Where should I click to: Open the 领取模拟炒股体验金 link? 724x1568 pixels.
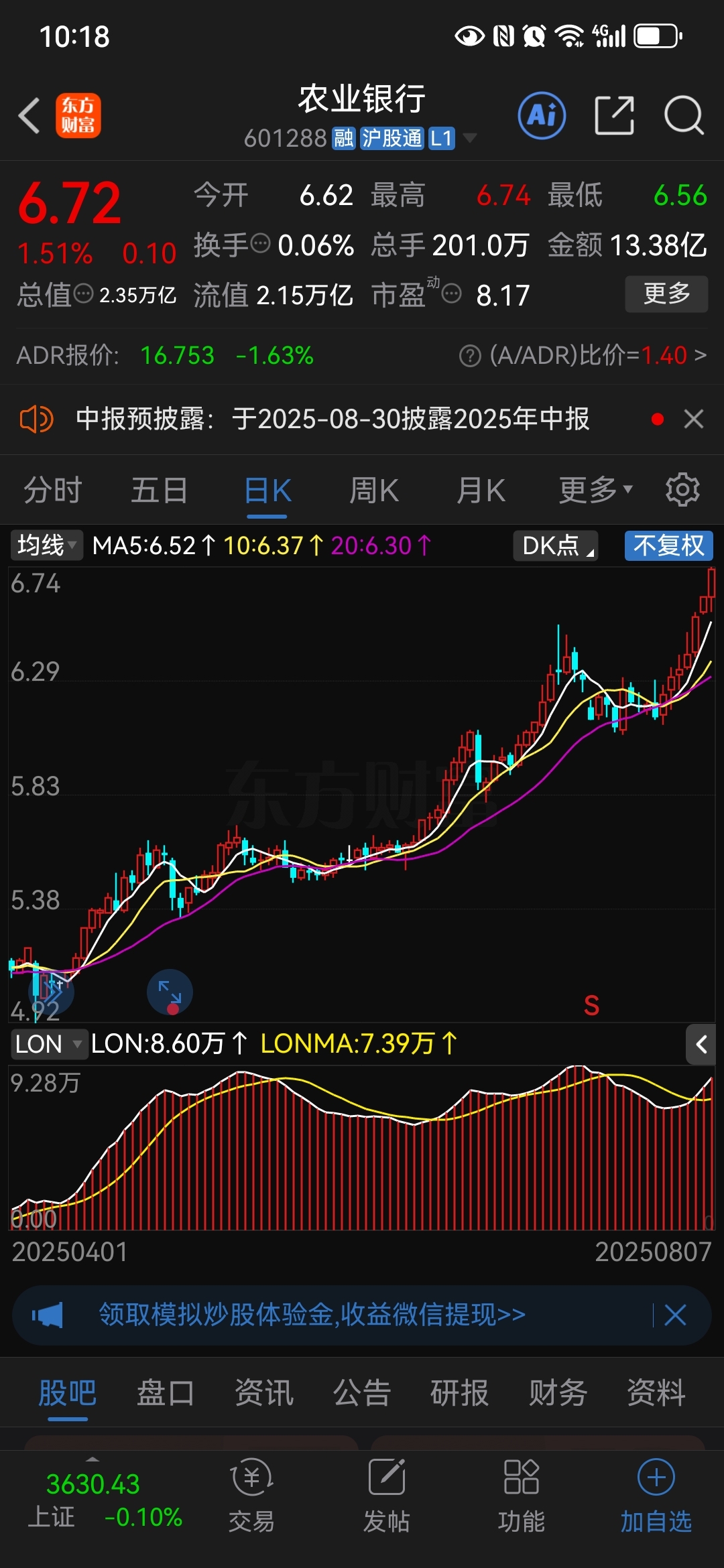[312, 1315]
